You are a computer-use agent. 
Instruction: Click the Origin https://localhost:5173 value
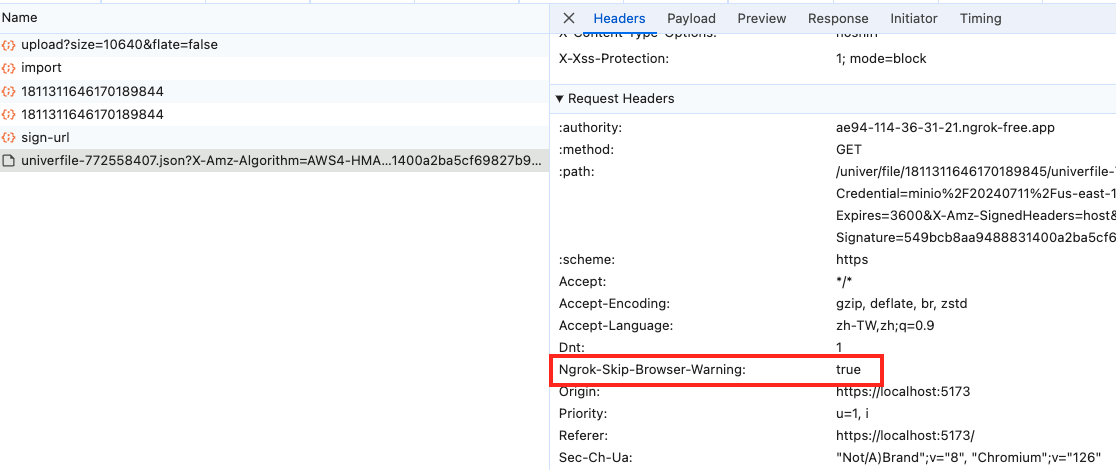(x=903, y=392)
